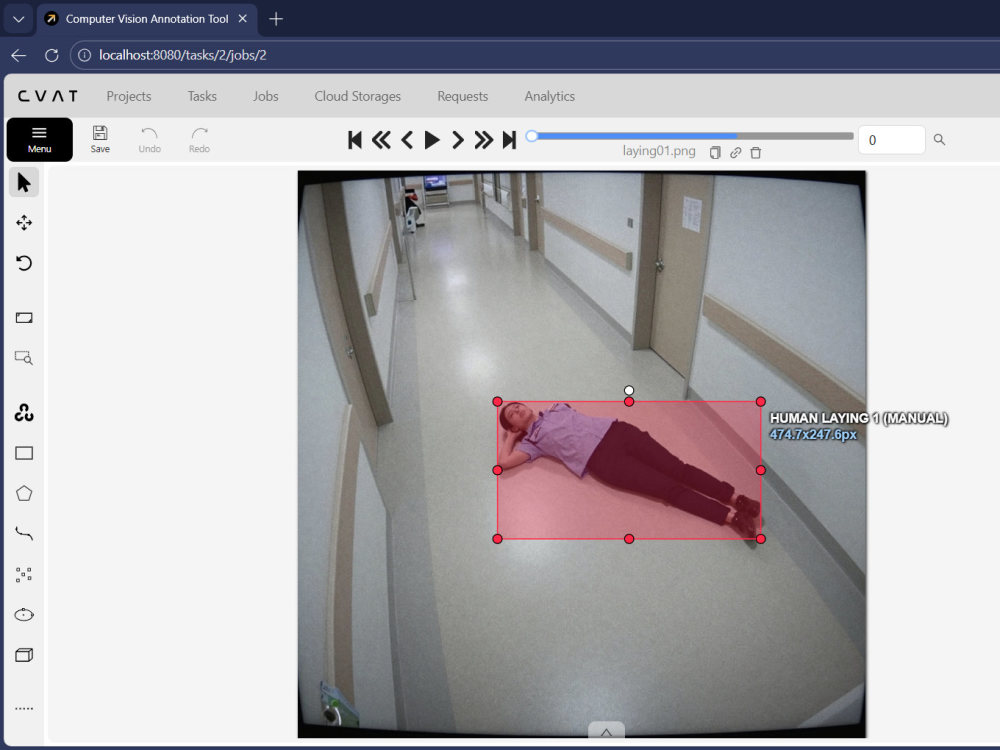Open the browser tab search dropdown

(x=18, y=19)
